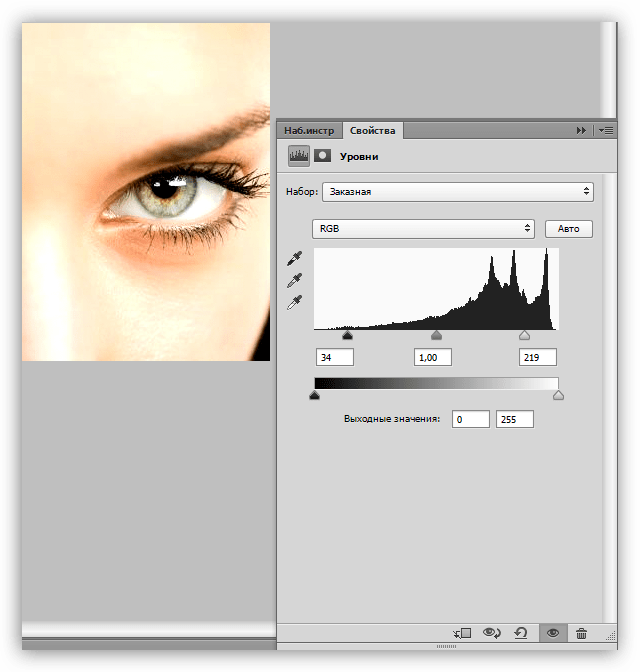This screenshot has height=672, width=640.
Task: Click the output value field 255
Action: 515,419
